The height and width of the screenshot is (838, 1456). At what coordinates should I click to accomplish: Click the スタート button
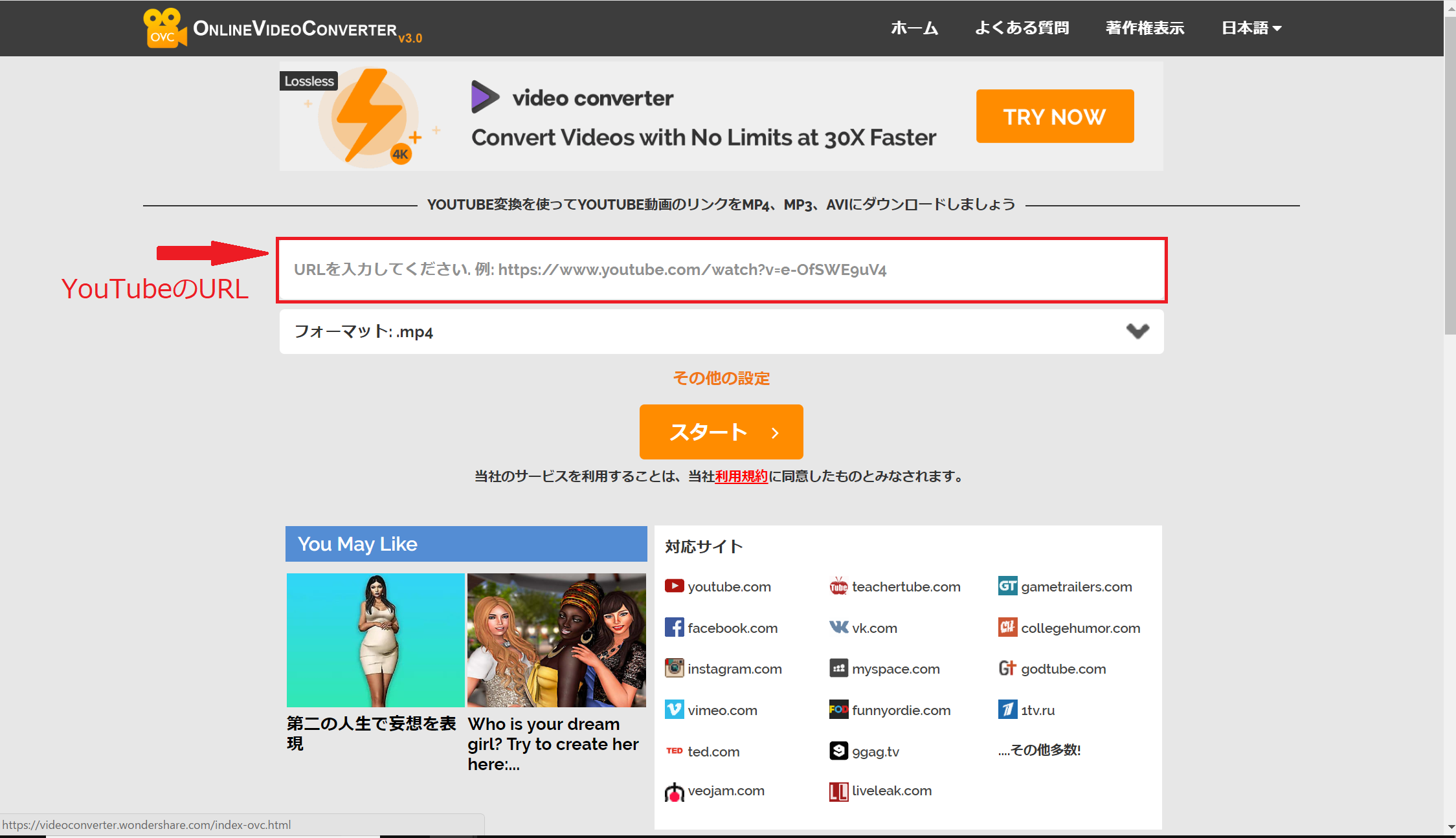(x=721, y=432)
